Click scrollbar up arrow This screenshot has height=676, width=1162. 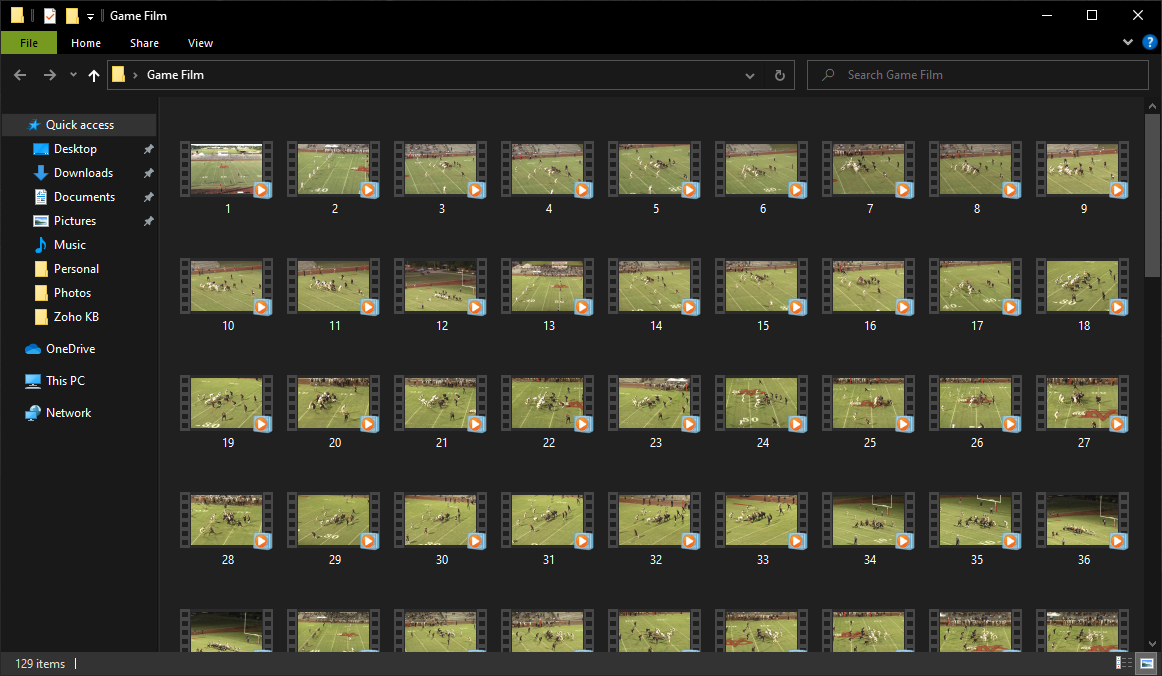coord(1152,106)
